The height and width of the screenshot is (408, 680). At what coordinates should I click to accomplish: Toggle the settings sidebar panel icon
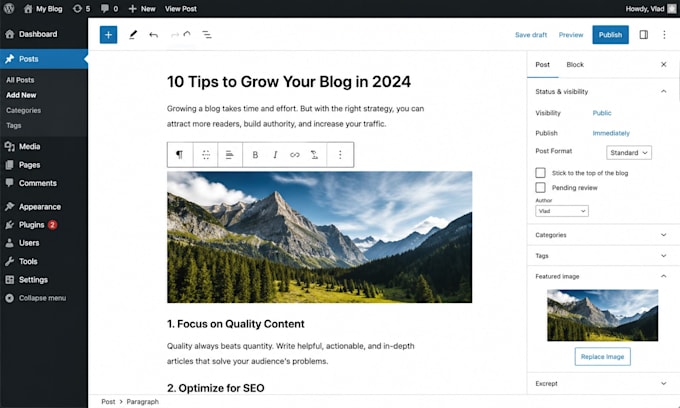[644, 35]
